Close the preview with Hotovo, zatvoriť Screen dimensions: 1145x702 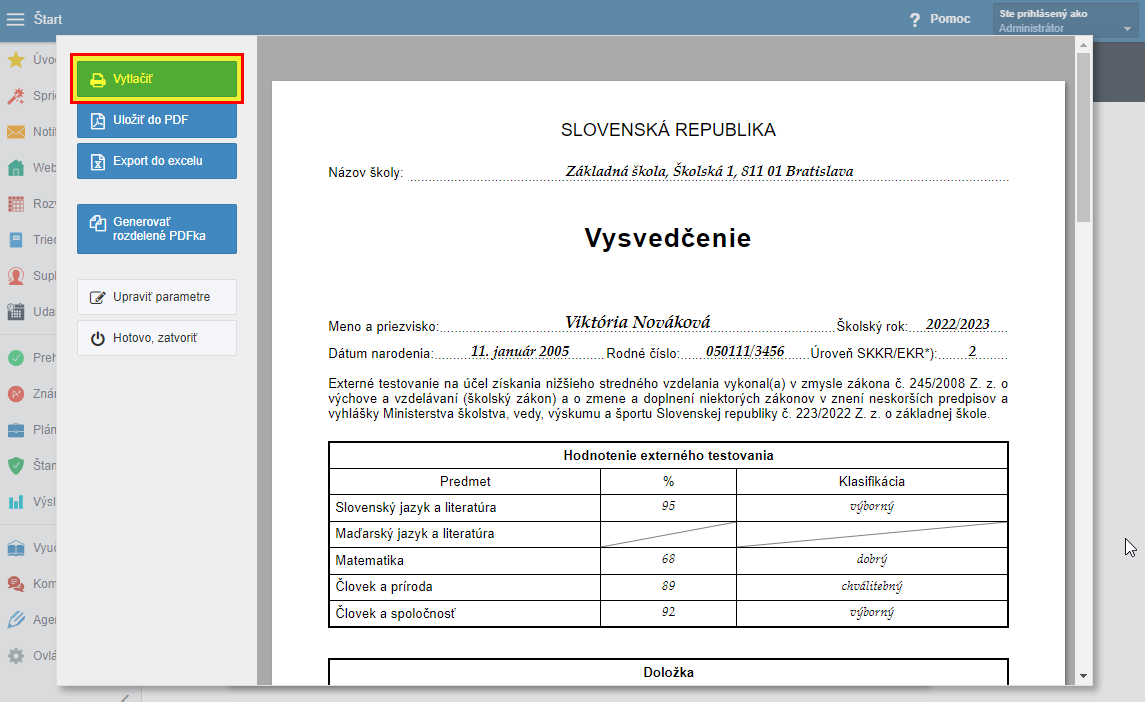tap(157, 338)
